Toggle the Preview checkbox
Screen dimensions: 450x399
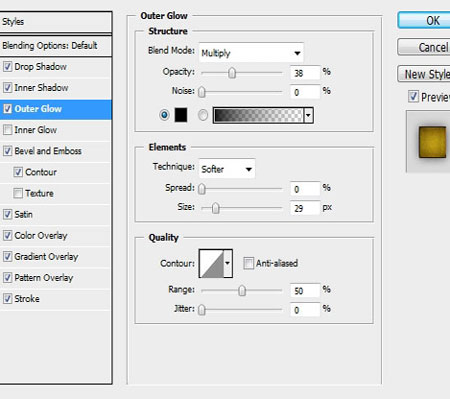pyautogui.click(x=413, y=96)
